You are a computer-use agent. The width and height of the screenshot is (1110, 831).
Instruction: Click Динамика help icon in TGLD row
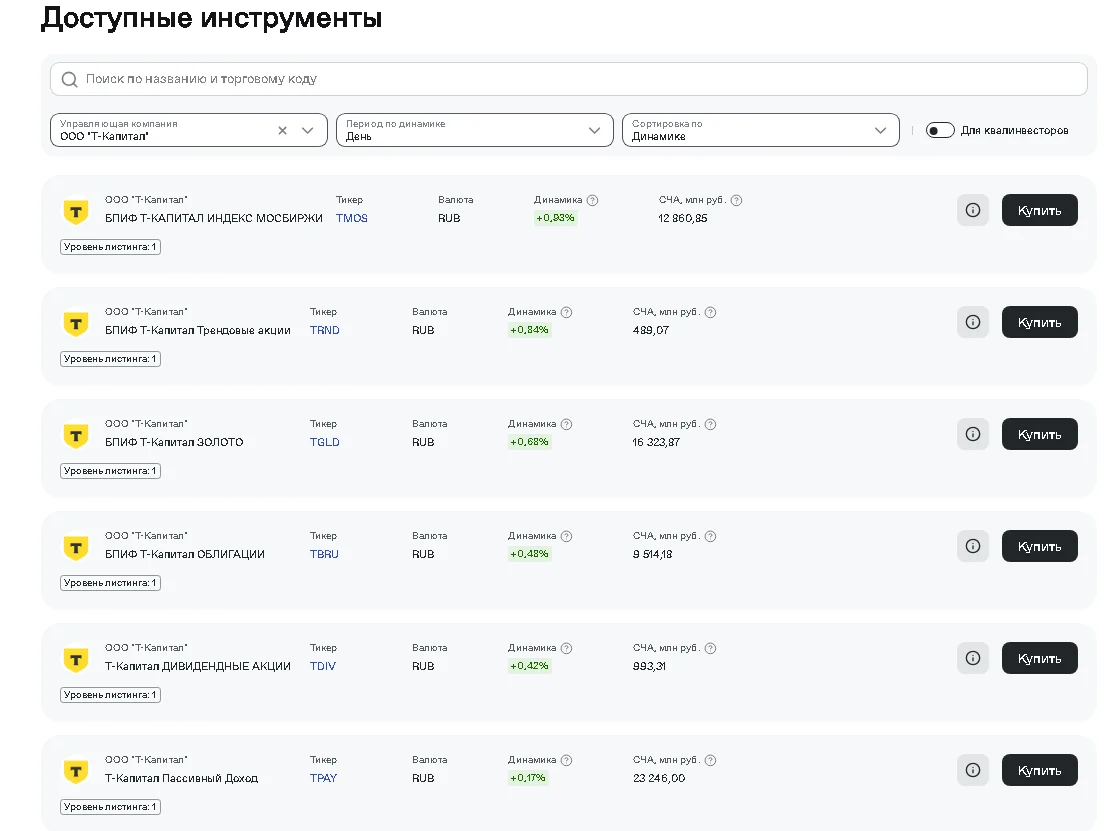click(566, 424)
